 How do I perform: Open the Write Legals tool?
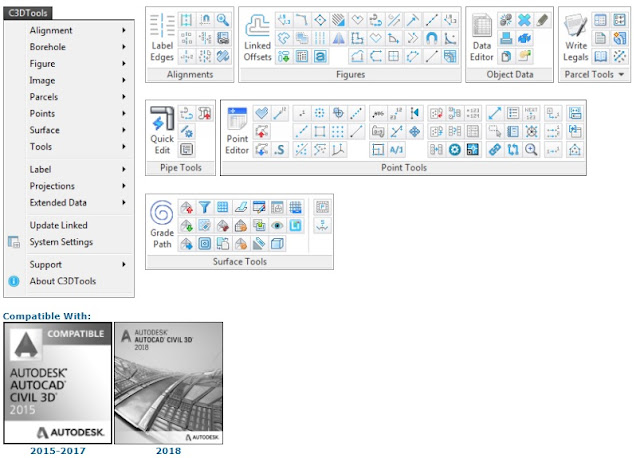[576, 38]
